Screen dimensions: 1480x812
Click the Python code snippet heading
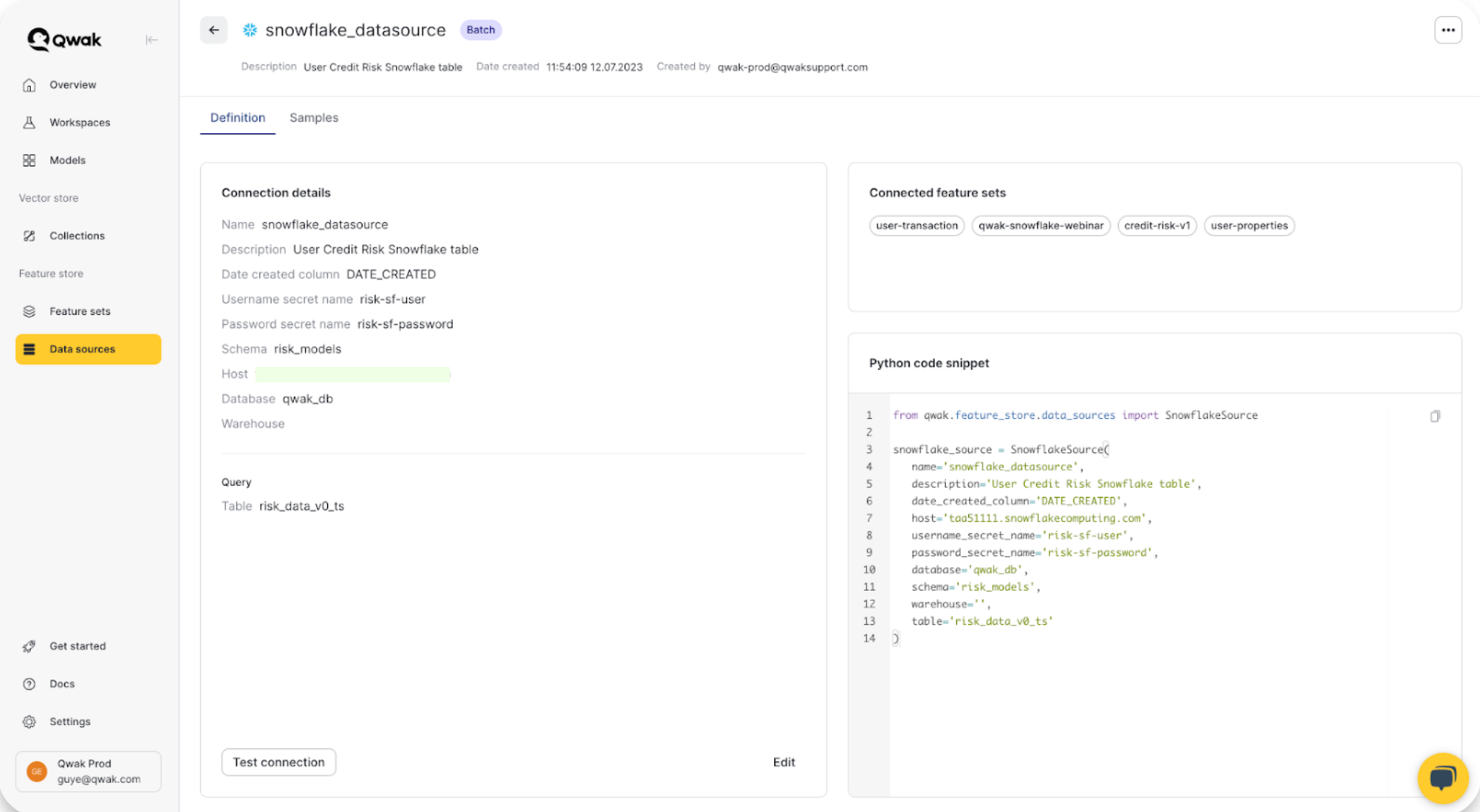click(x=929, y=363)
